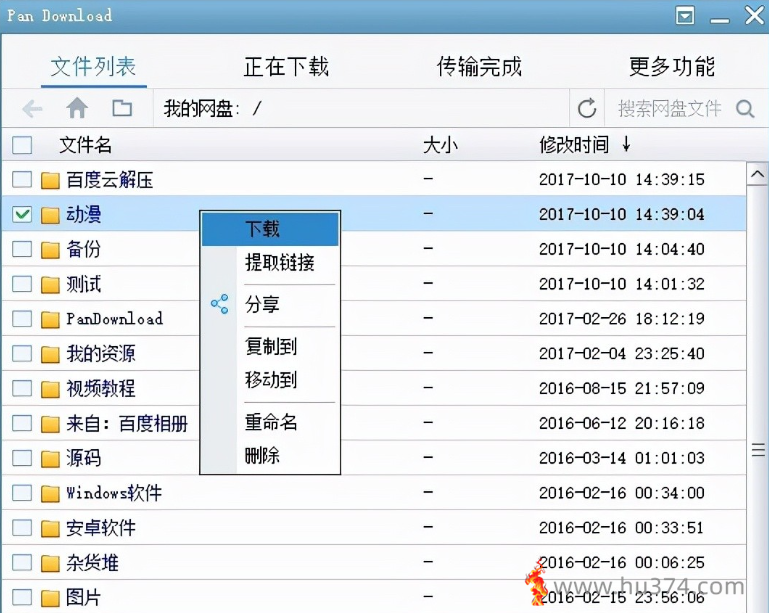
Task: Click the share icon in context menu
Action: tap(219, 304)
